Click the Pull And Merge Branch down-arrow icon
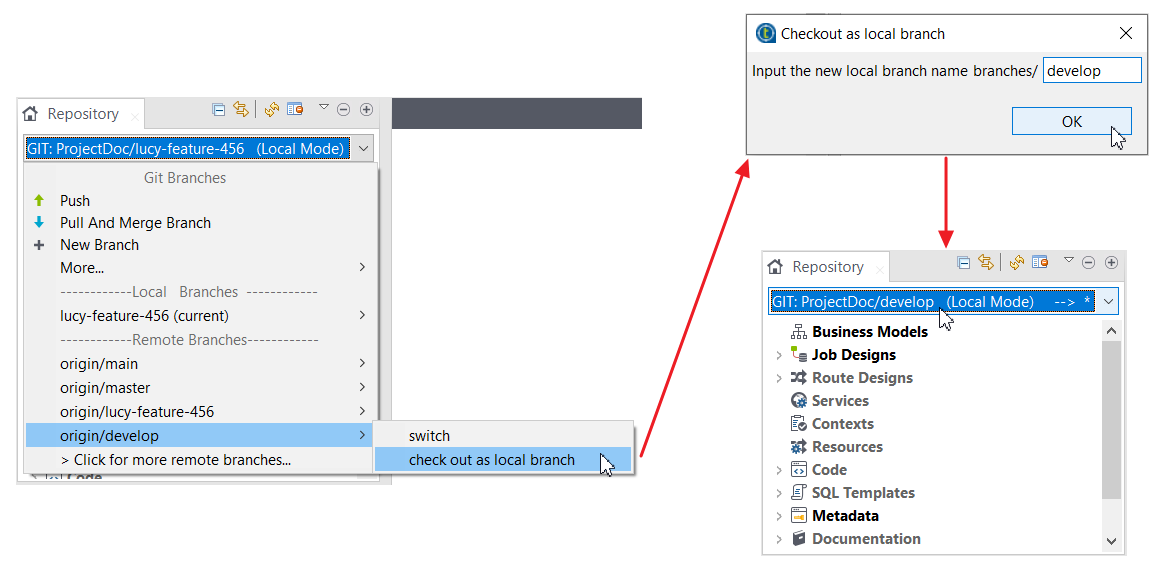The height and width of the screenshot is (565, 1164). (39, 222)
